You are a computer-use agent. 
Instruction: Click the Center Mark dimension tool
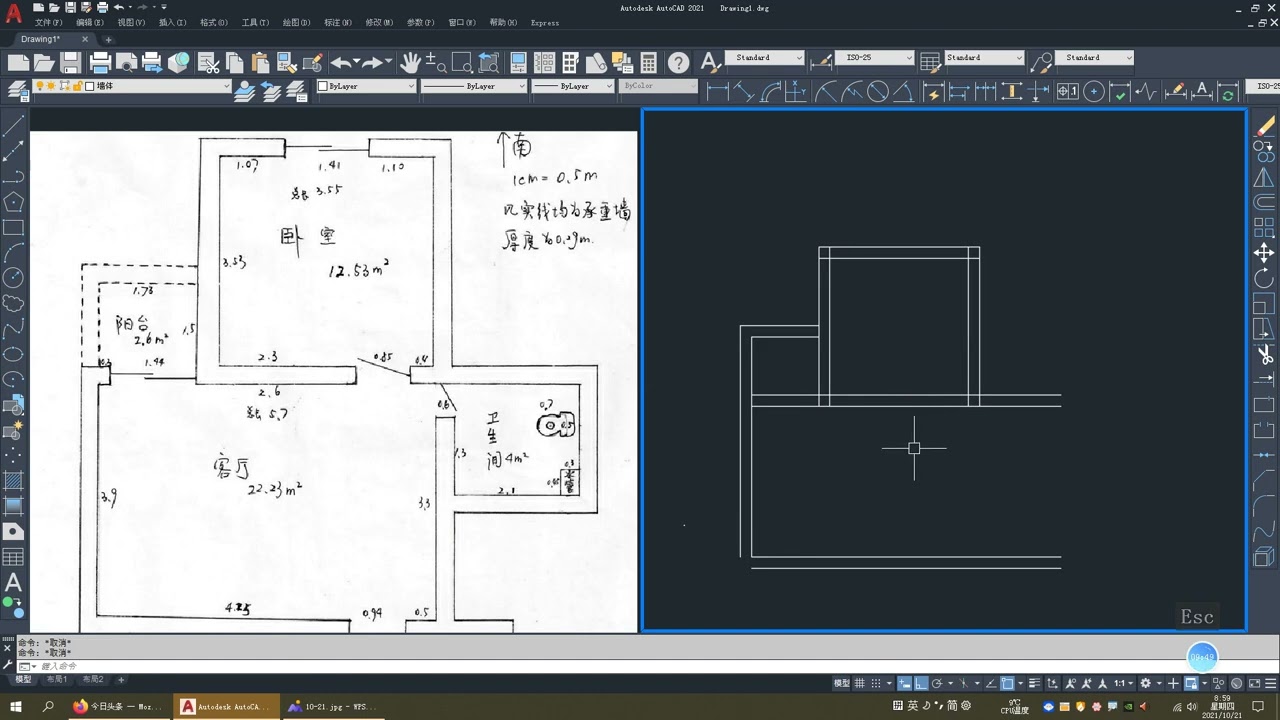pyautogui.click(x=1094, y=92)
